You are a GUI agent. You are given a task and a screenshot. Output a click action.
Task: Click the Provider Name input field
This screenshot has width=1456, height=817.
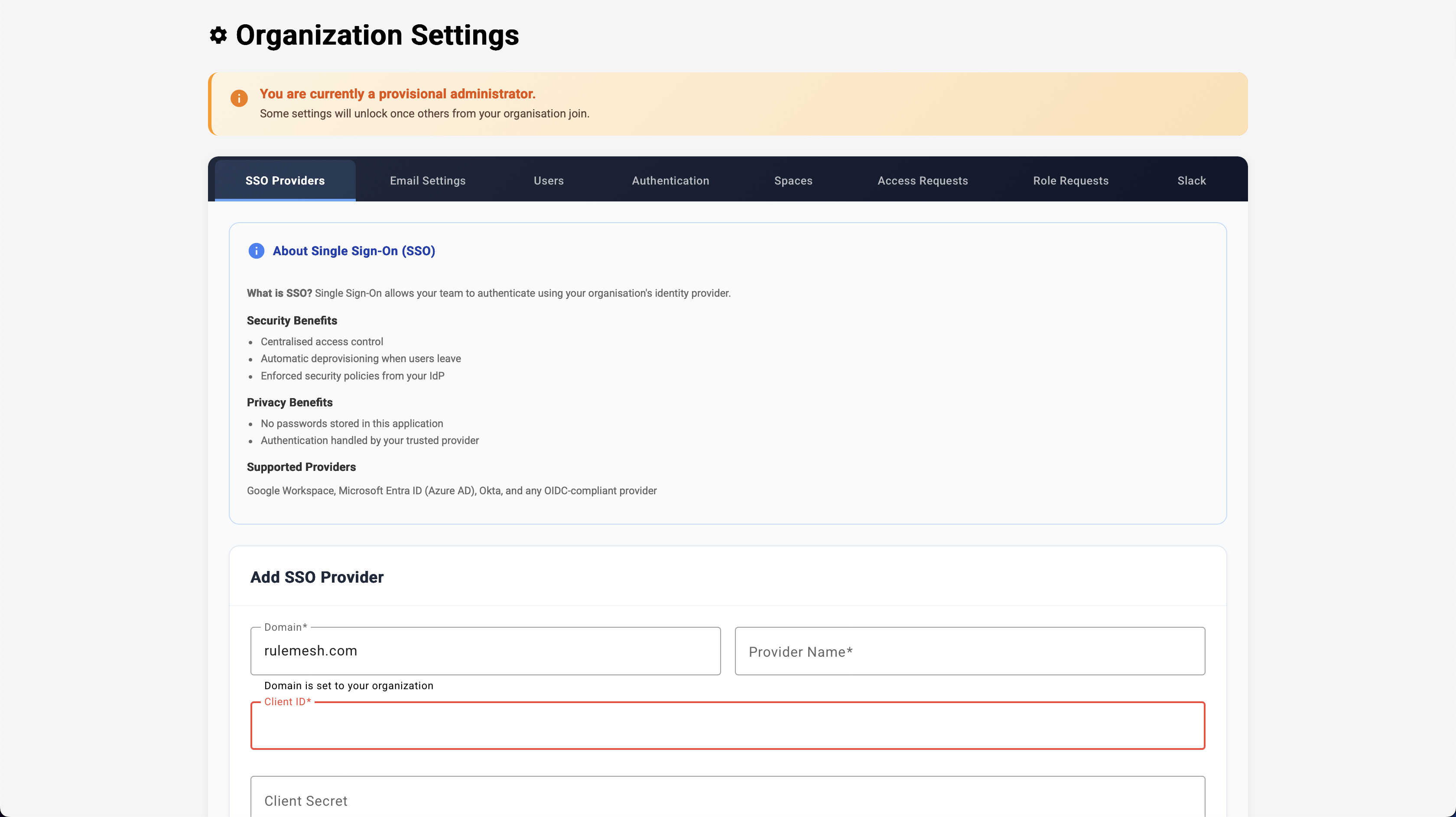pos(970,651)
